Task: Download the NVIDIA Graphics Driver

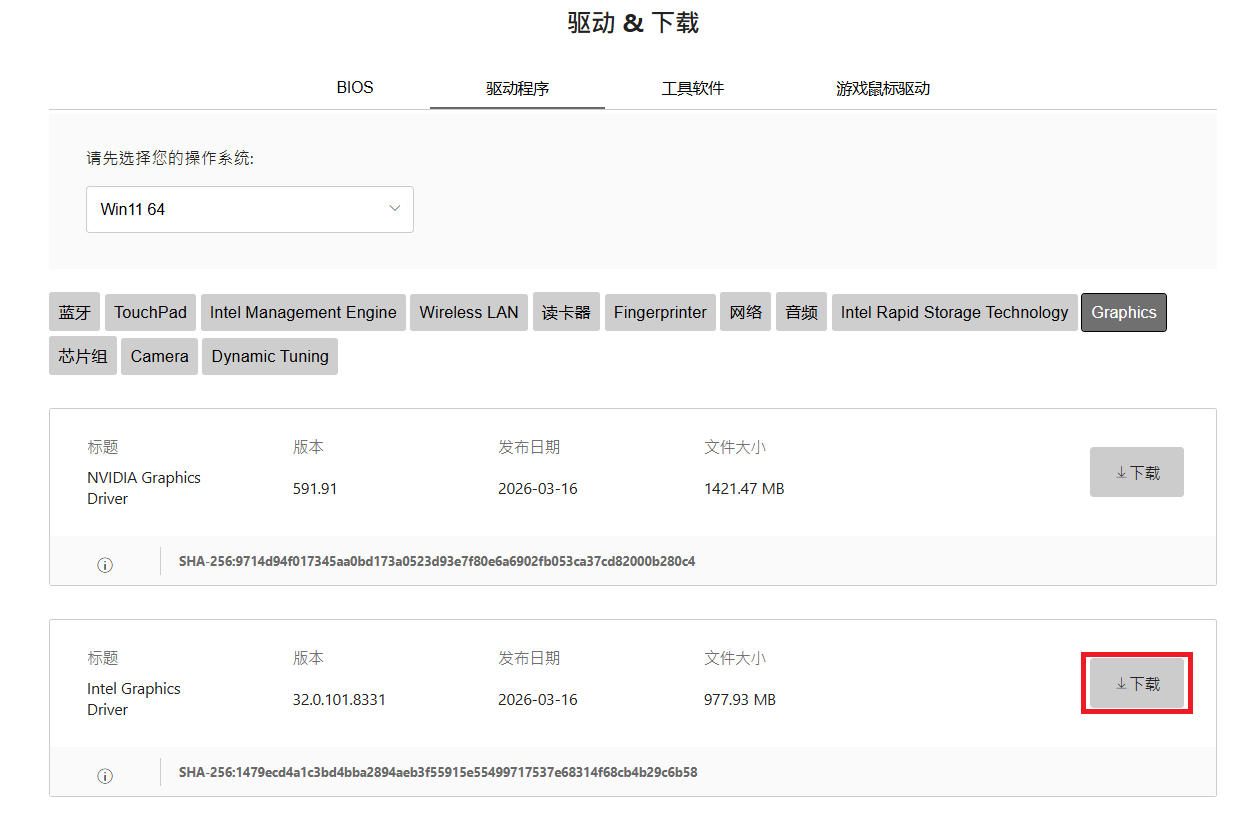Action: 1137,472
